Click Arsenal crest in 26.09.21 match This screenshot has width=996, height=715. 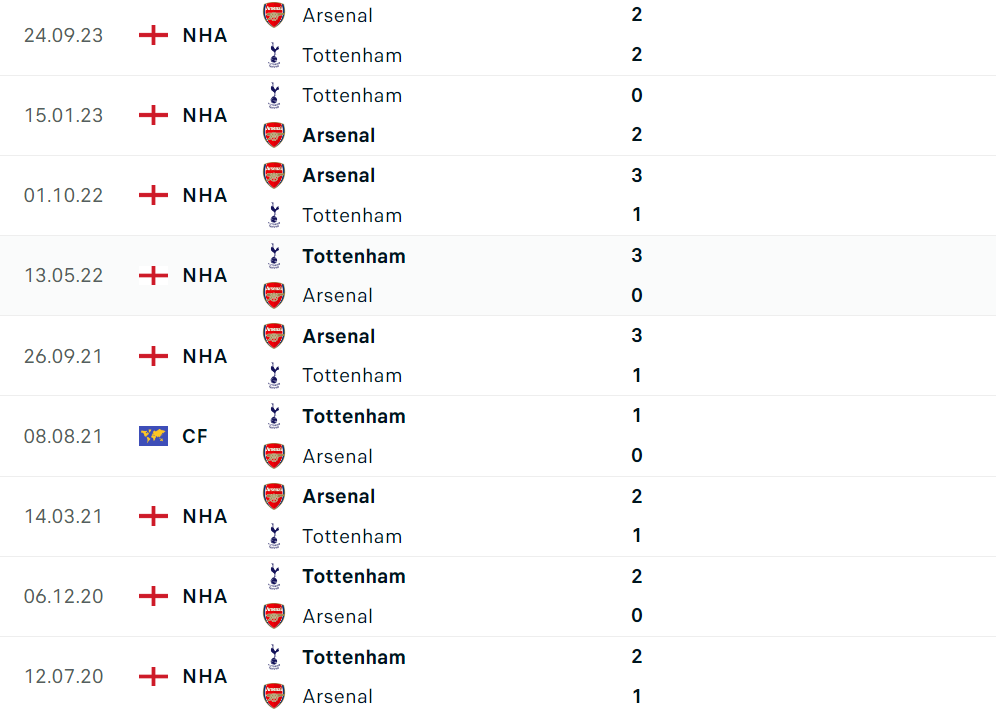click(274, 336)
